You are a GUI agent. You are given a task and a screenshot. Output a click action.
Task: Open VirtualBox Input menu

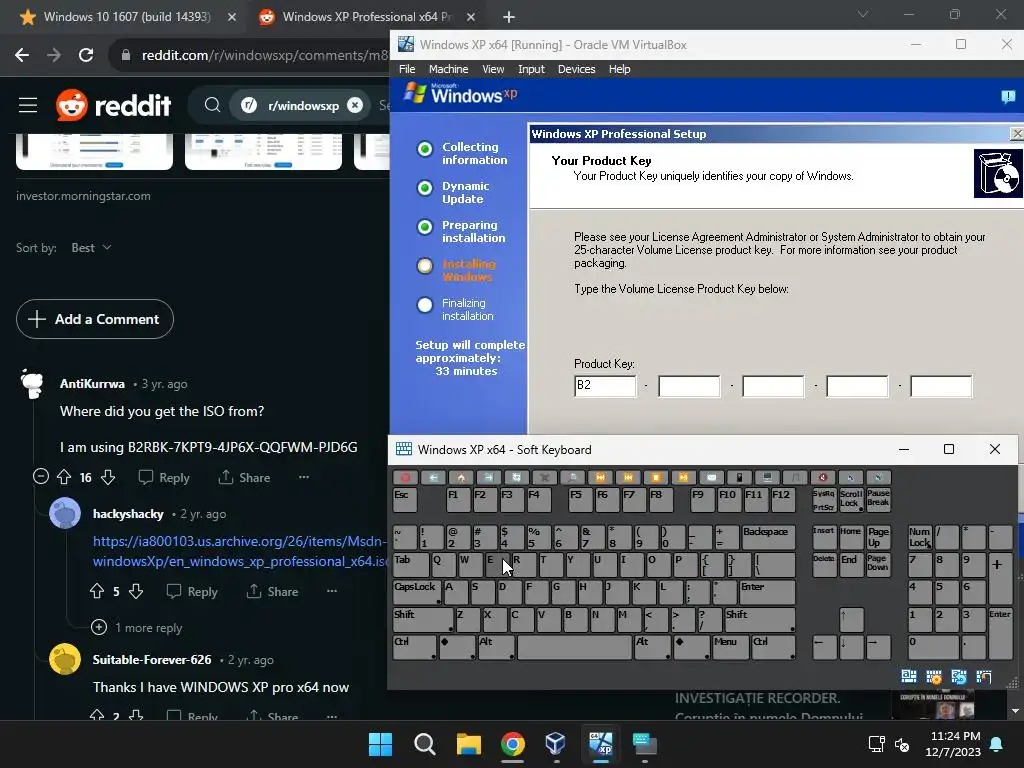click(531, 69)
